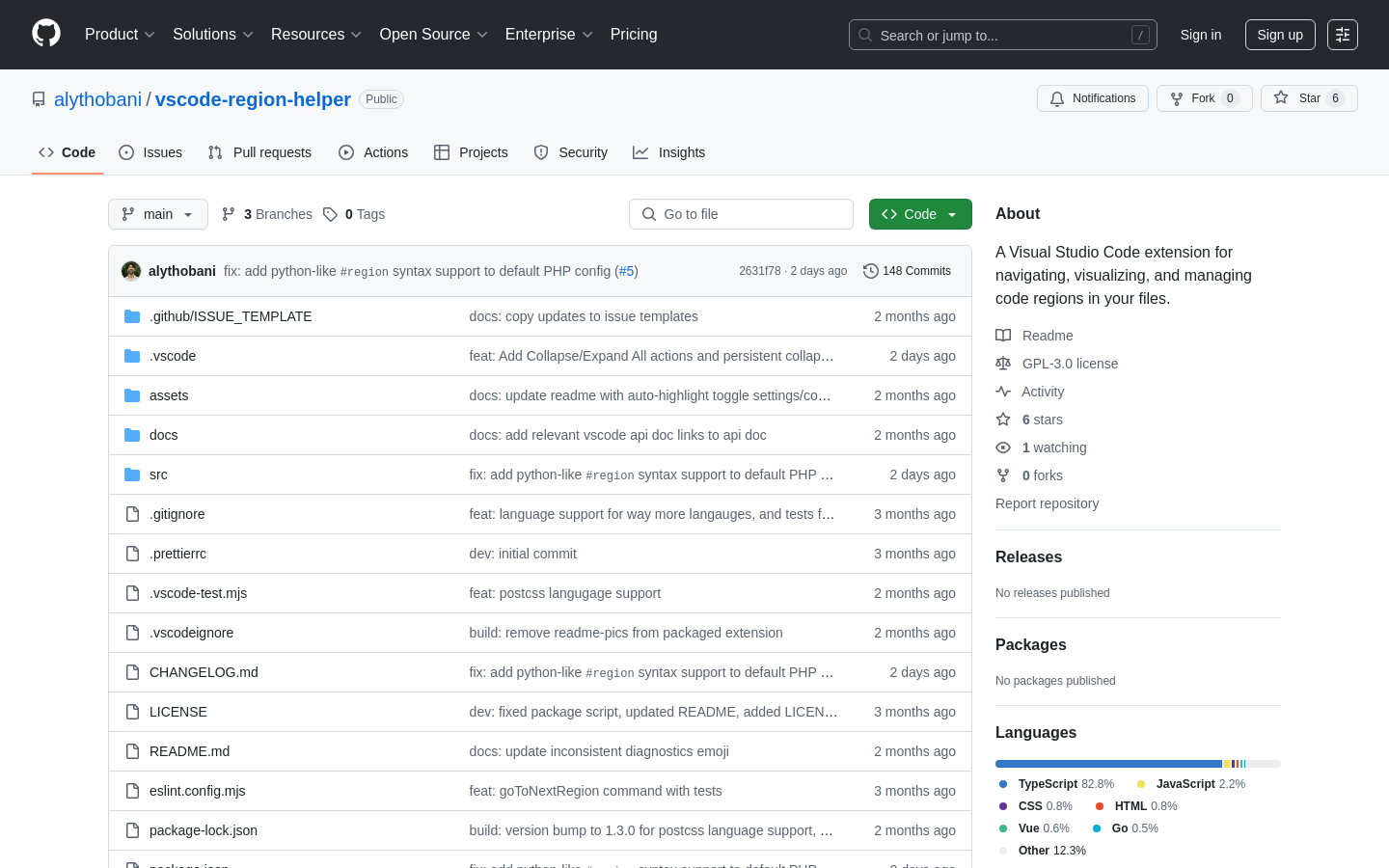Viewport: 1389px width, 868px height.
Task: Click the Releases heading link
Action: point(1028,557)
